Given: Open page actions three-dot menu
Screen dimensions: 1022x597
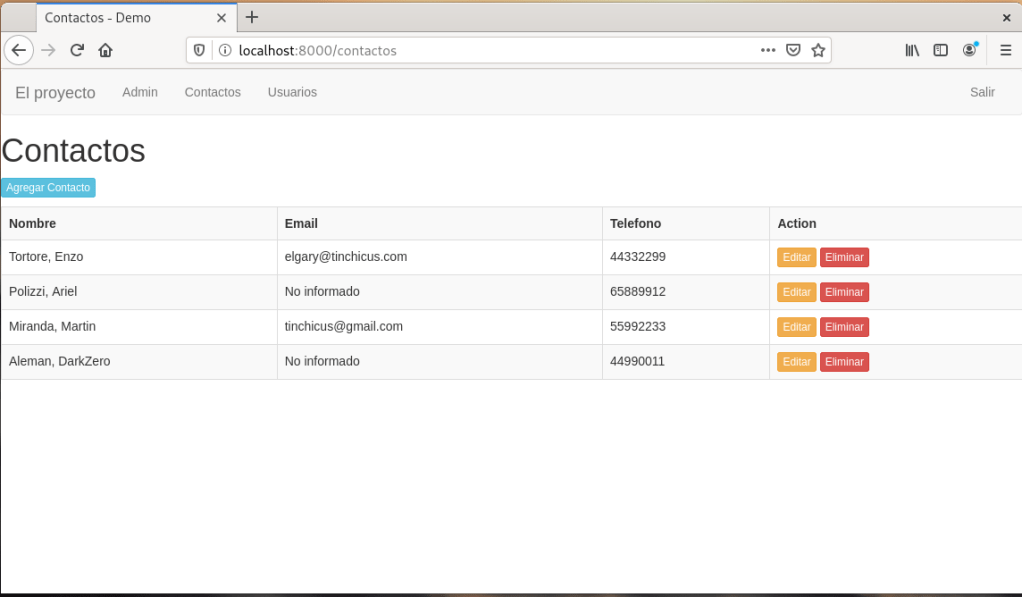Looking at the screenshot, I should tap(768, 50).
